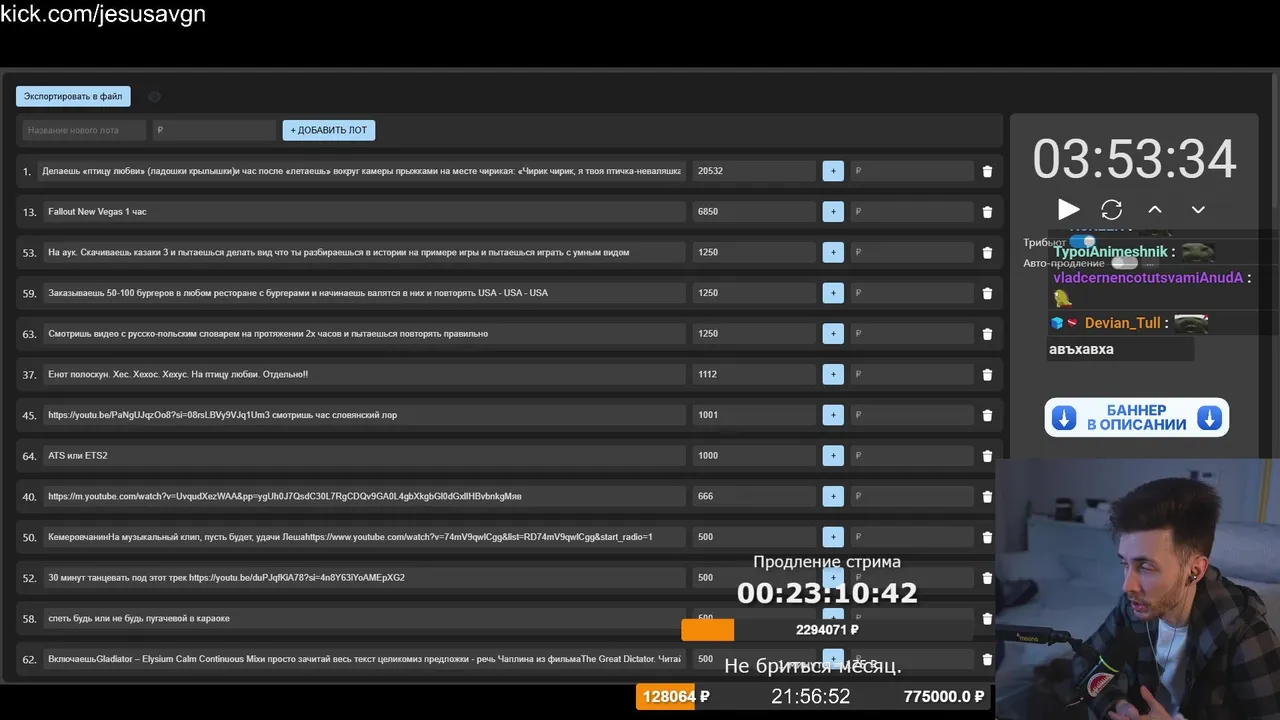Click the orange 2294071 ₽ progress bar
The height and width of the screenshot is (720, 1280).
coord(827,630)
